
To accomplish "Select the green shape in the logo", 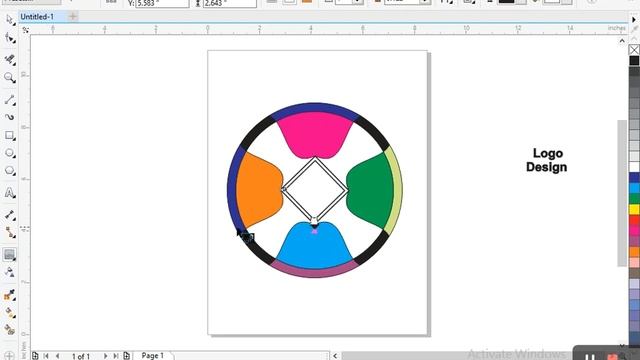I will 371,191.
